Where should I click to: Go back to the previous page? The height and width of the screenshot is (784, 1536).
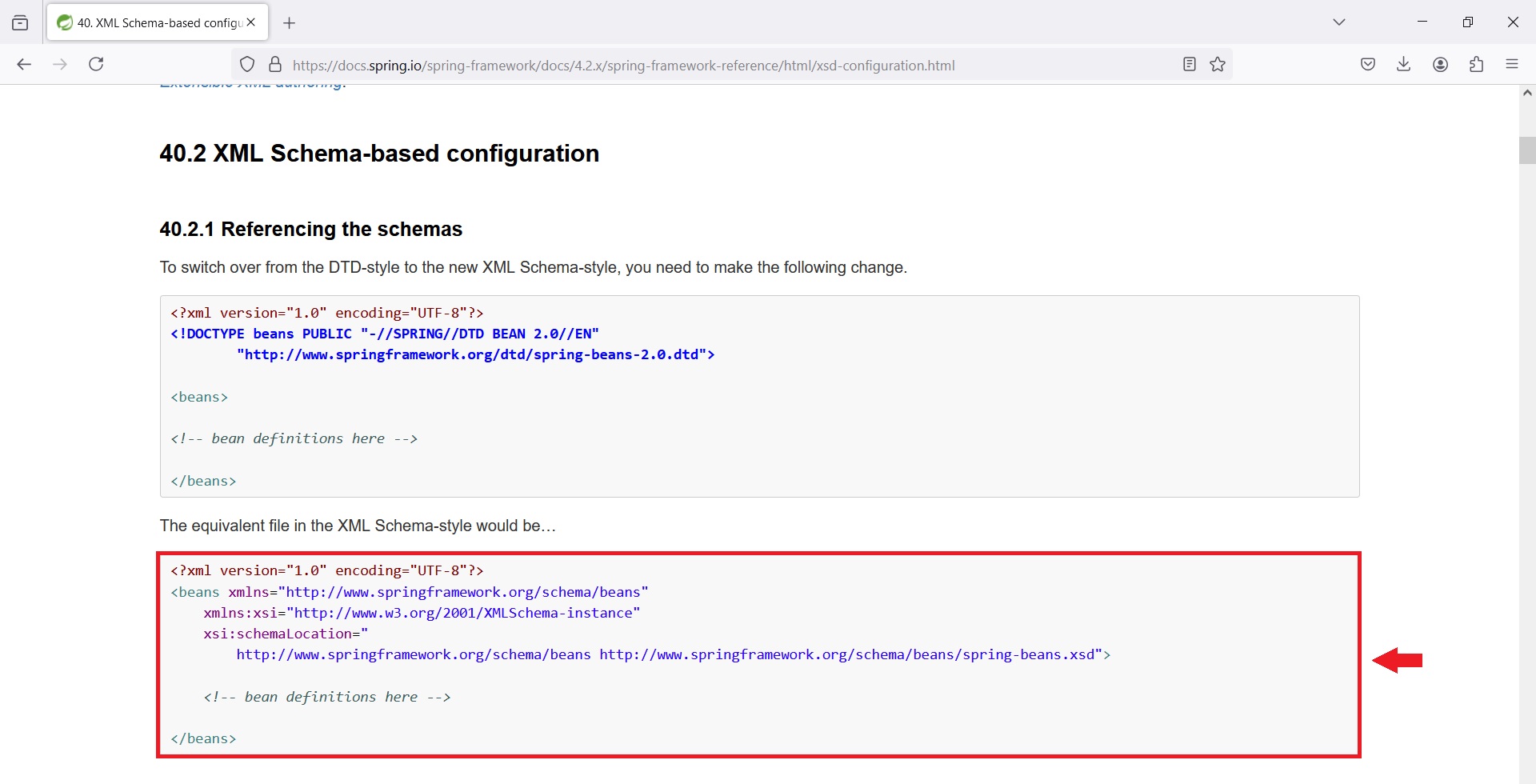click(x=24, y=65)
